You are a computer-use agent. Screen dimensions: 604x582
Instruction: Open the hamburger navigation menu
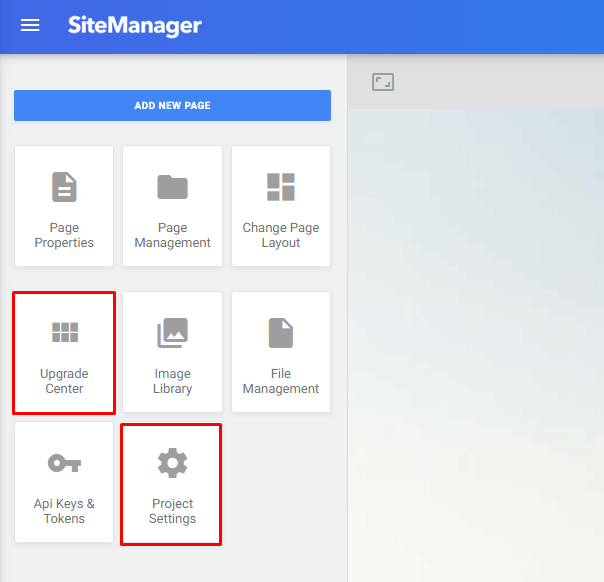point(30,25)
